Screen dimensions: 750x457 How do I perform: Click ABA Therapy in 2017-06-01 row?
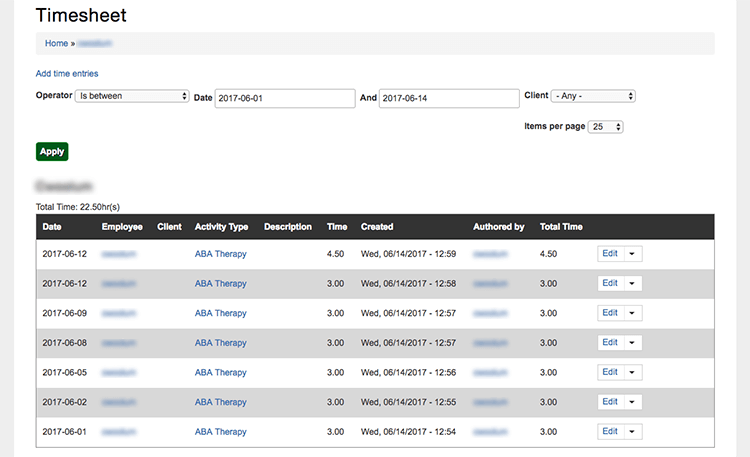pos(220,432)
